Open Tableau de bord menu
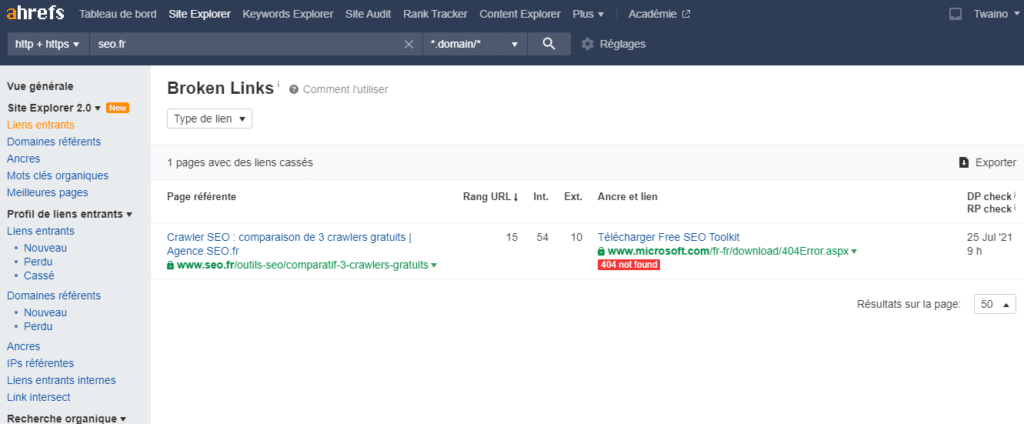This screenshot has width=1024, height=424. [118, 14]
